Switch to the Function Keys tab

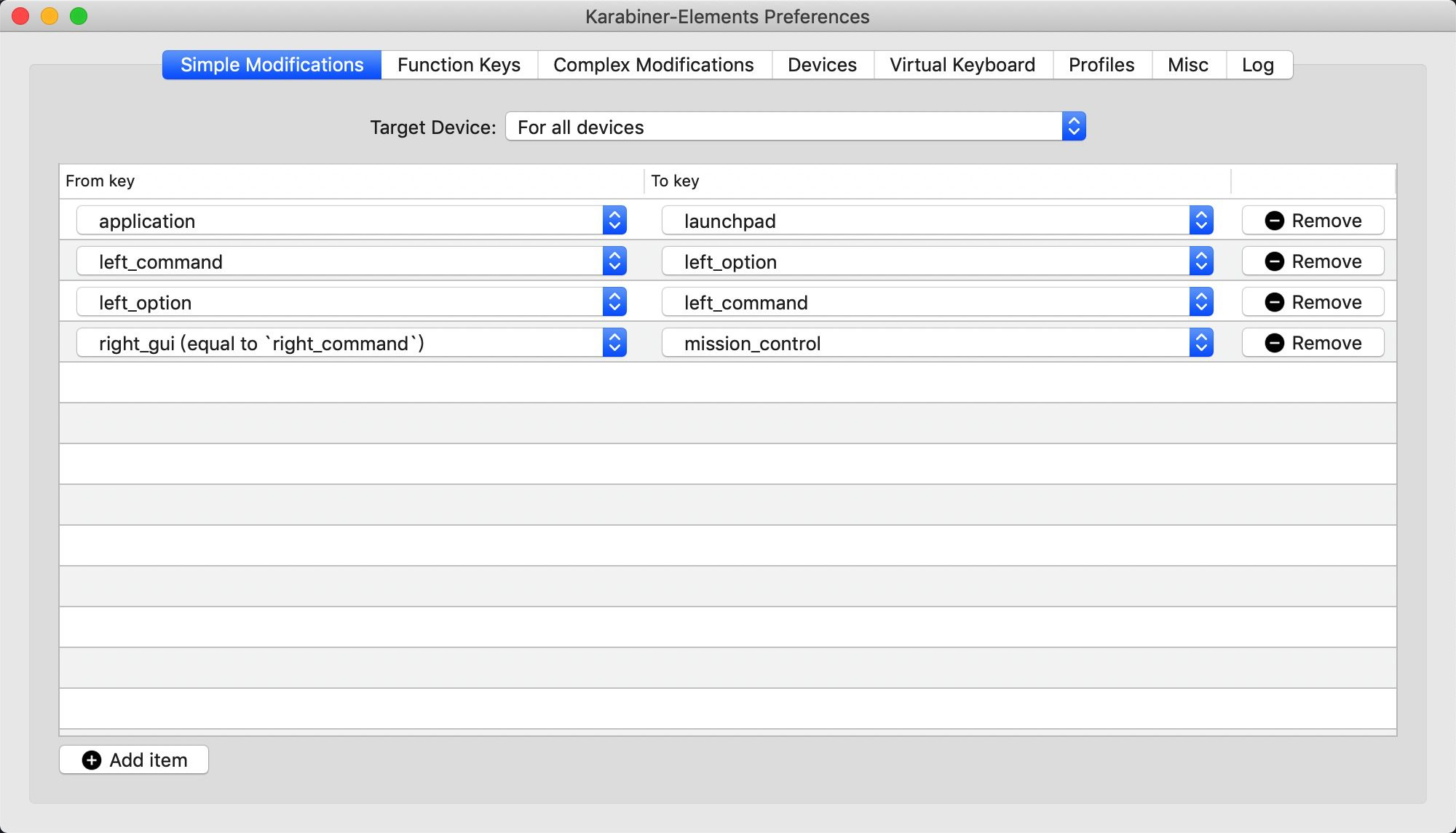pos(459,65)
